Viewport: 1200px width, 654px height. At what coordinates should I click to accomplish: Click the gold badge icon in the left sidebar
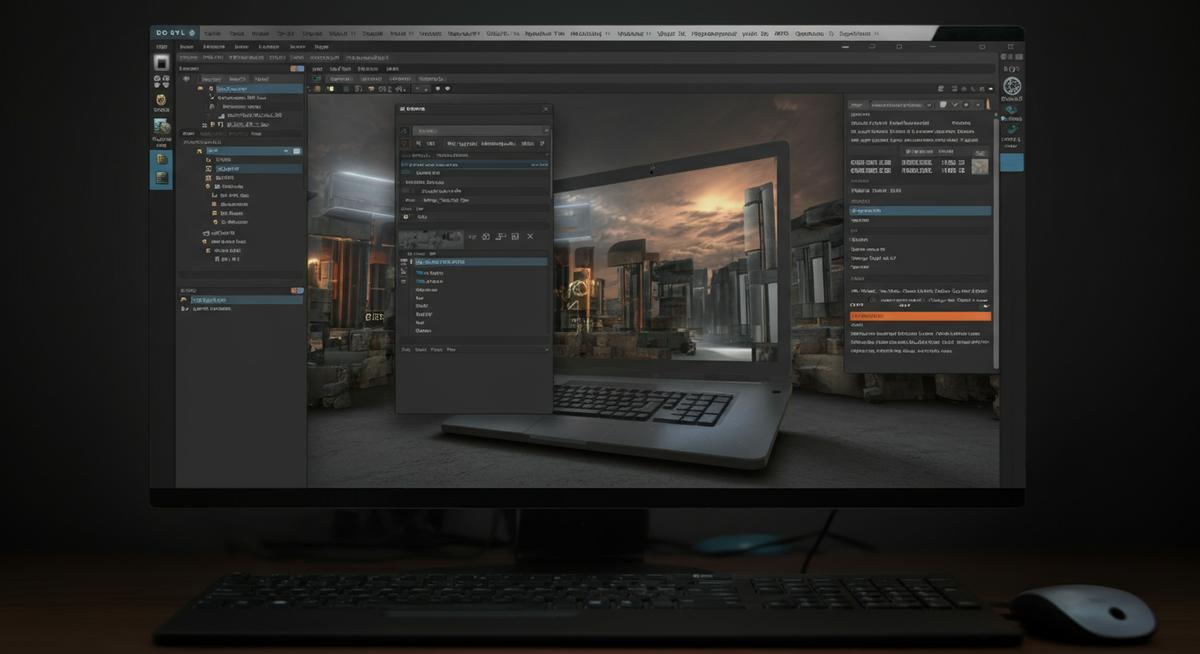[161, 100]
